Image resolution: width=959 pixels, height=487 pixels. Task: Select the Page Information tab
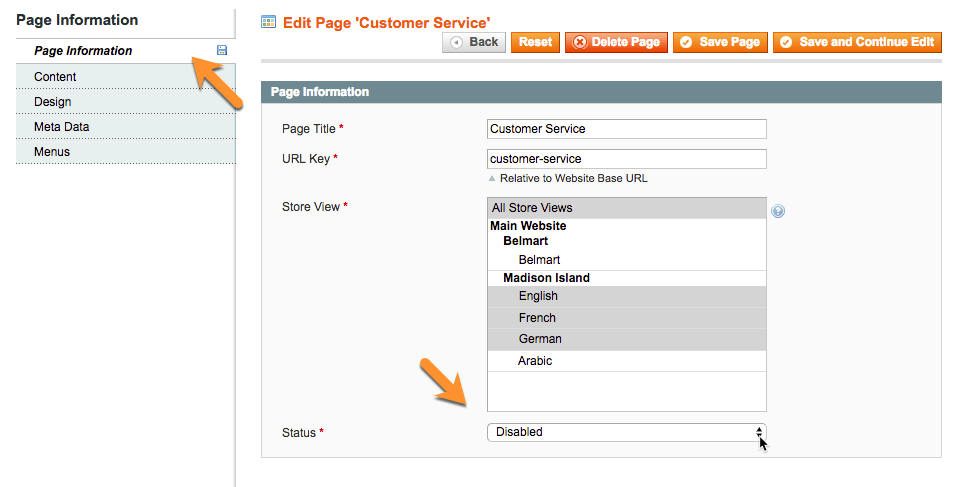pos(83,51)
